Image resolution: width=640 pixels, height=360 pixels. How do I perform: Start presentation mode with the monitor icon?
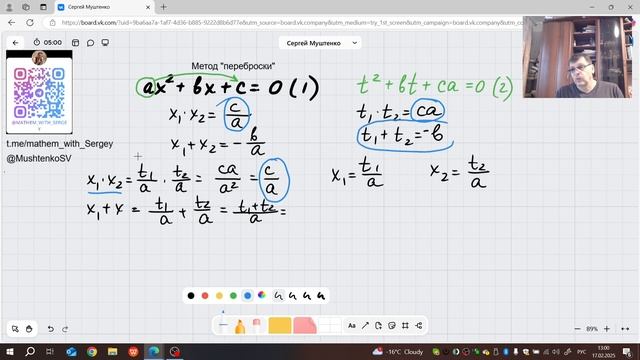pos(105,42)
